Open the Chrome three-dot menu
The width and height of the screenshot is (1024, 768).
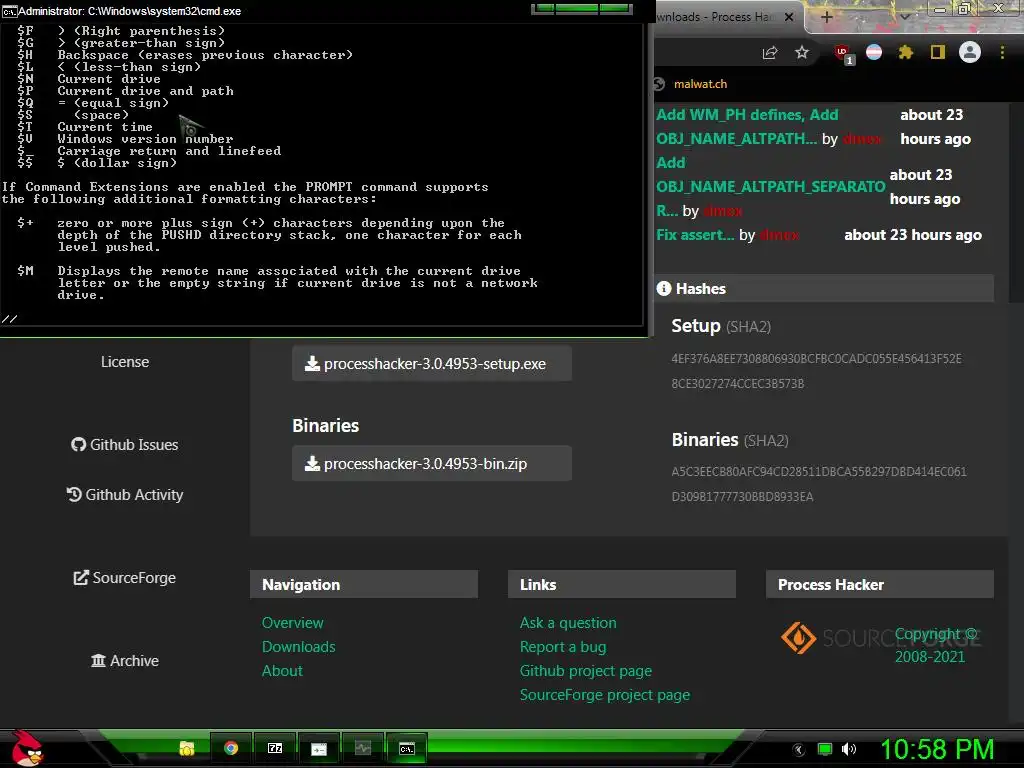1002,52
